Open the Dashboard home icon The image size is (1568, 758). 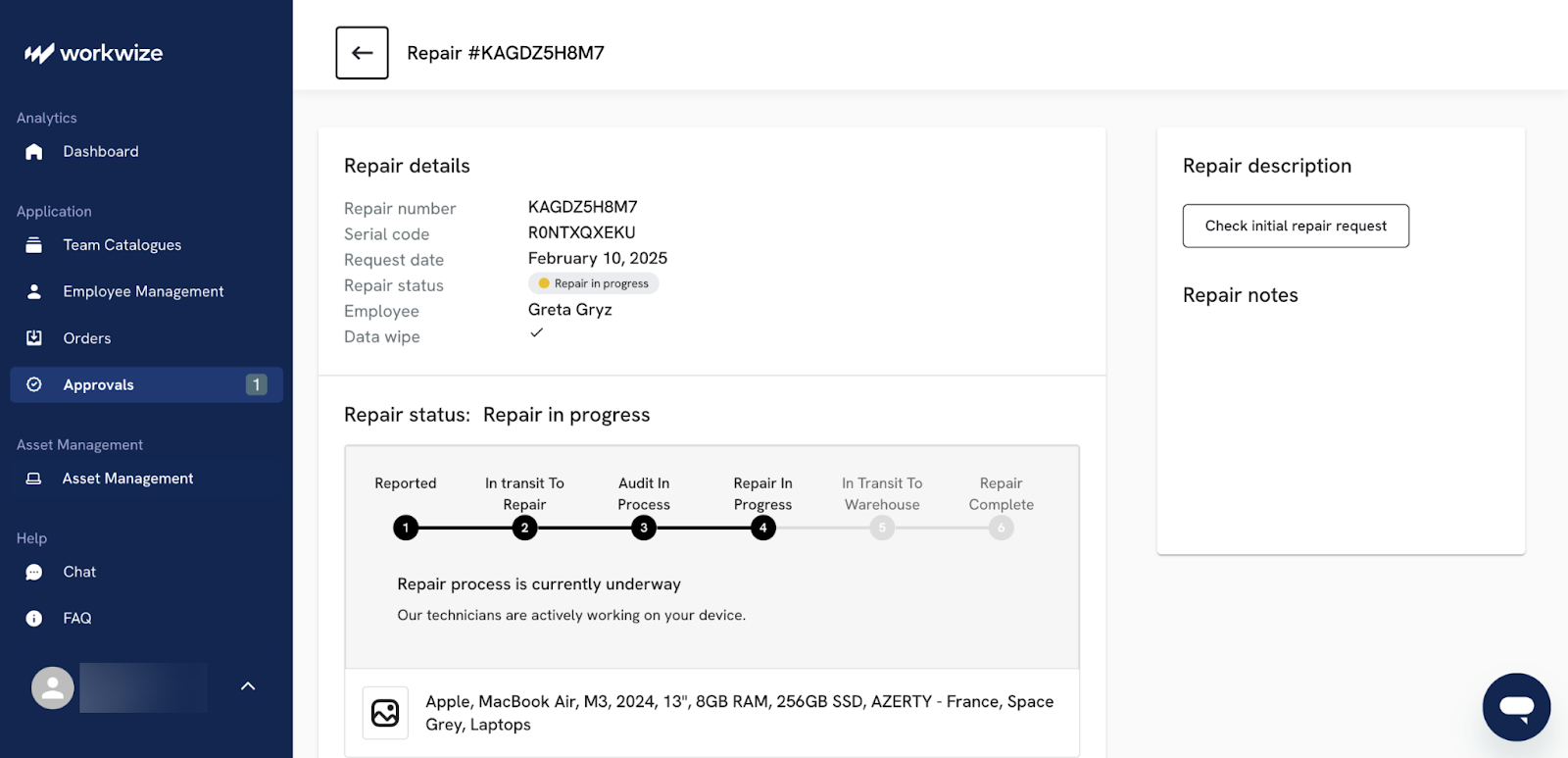[x=34, y=152]
